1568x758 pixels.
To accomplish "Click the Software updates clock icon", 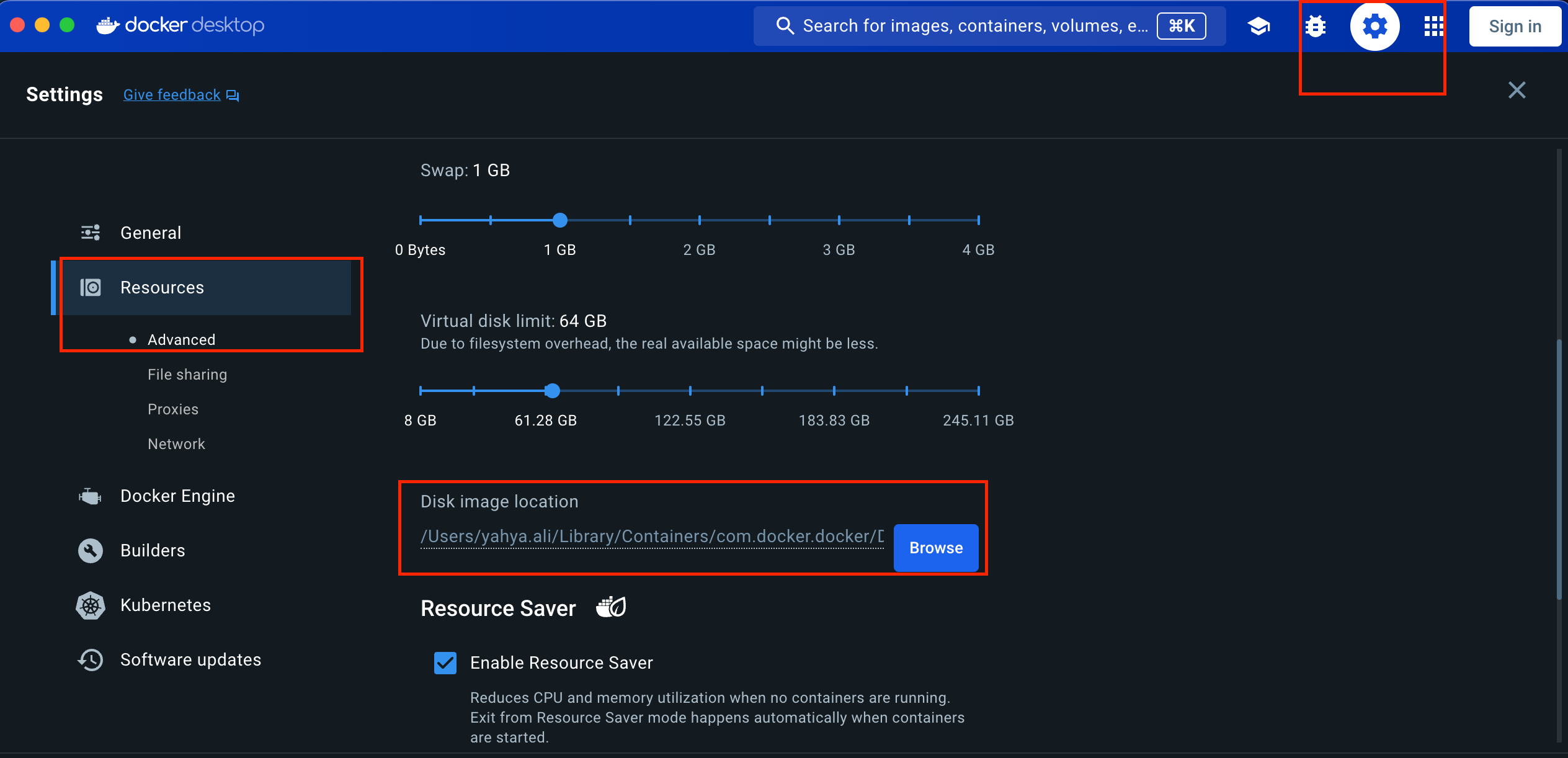I will [x=91, y=660].
